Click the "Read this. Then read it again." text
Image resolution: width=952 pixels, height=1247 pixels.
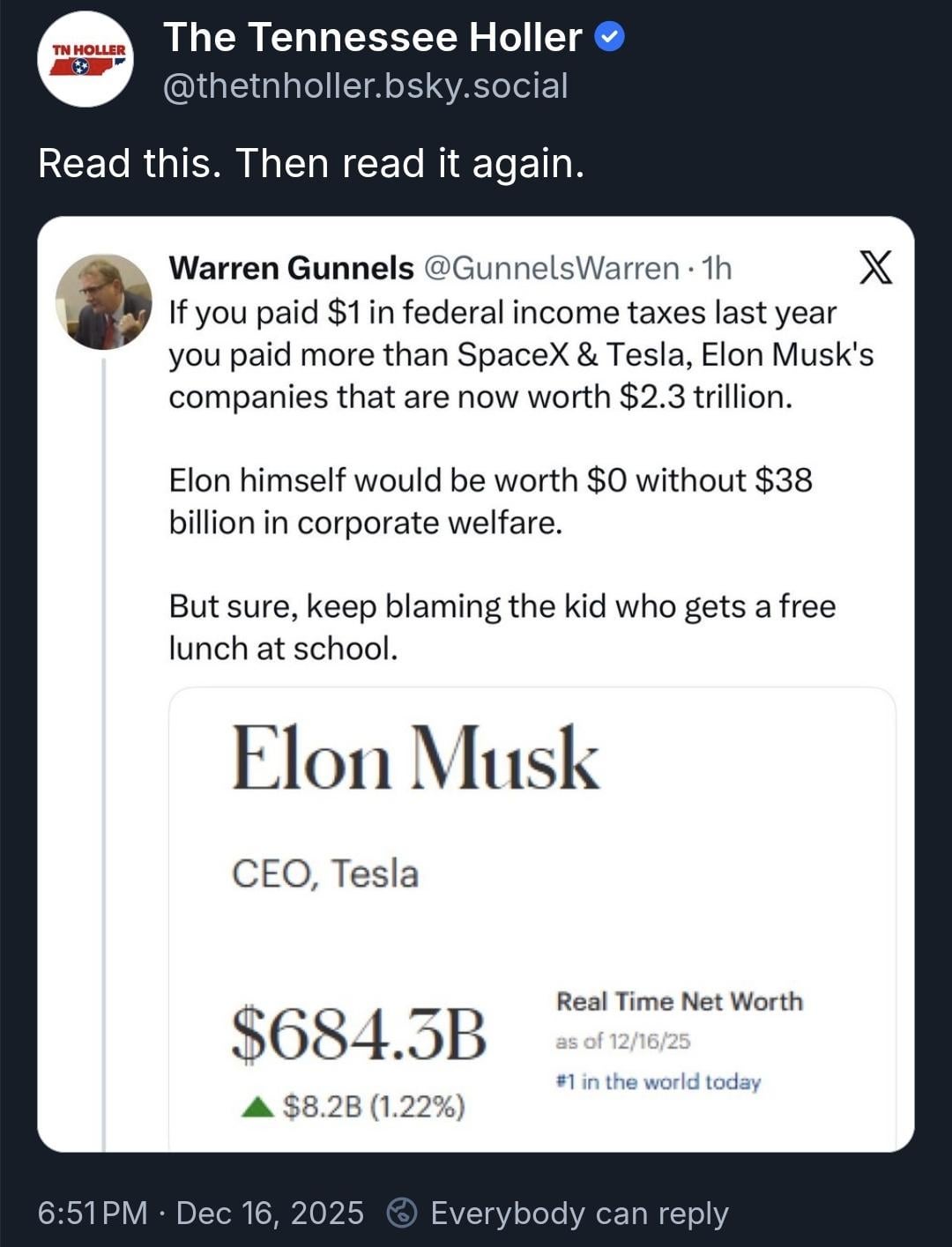311,163
